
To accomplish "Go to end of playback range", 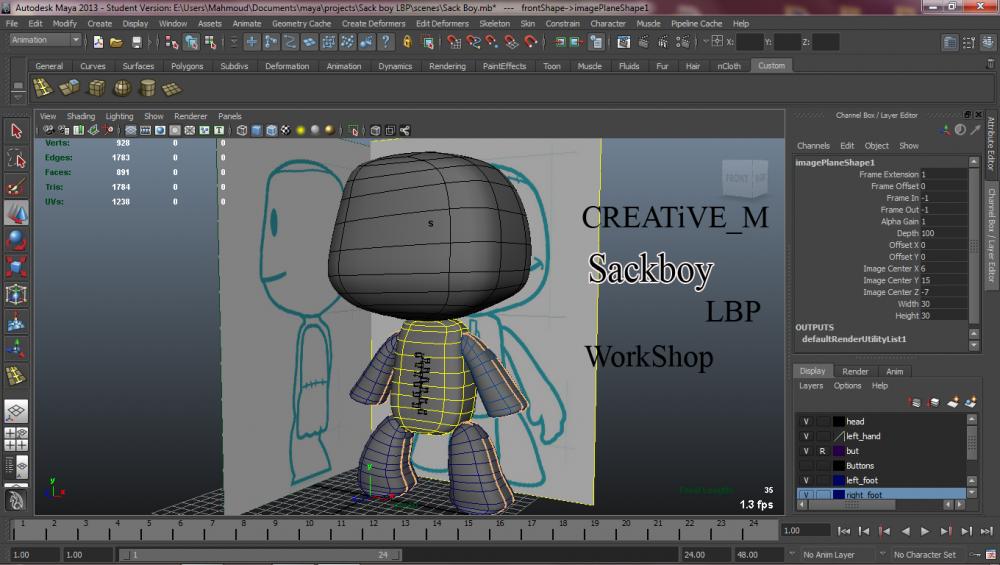I will click(987, 531).
